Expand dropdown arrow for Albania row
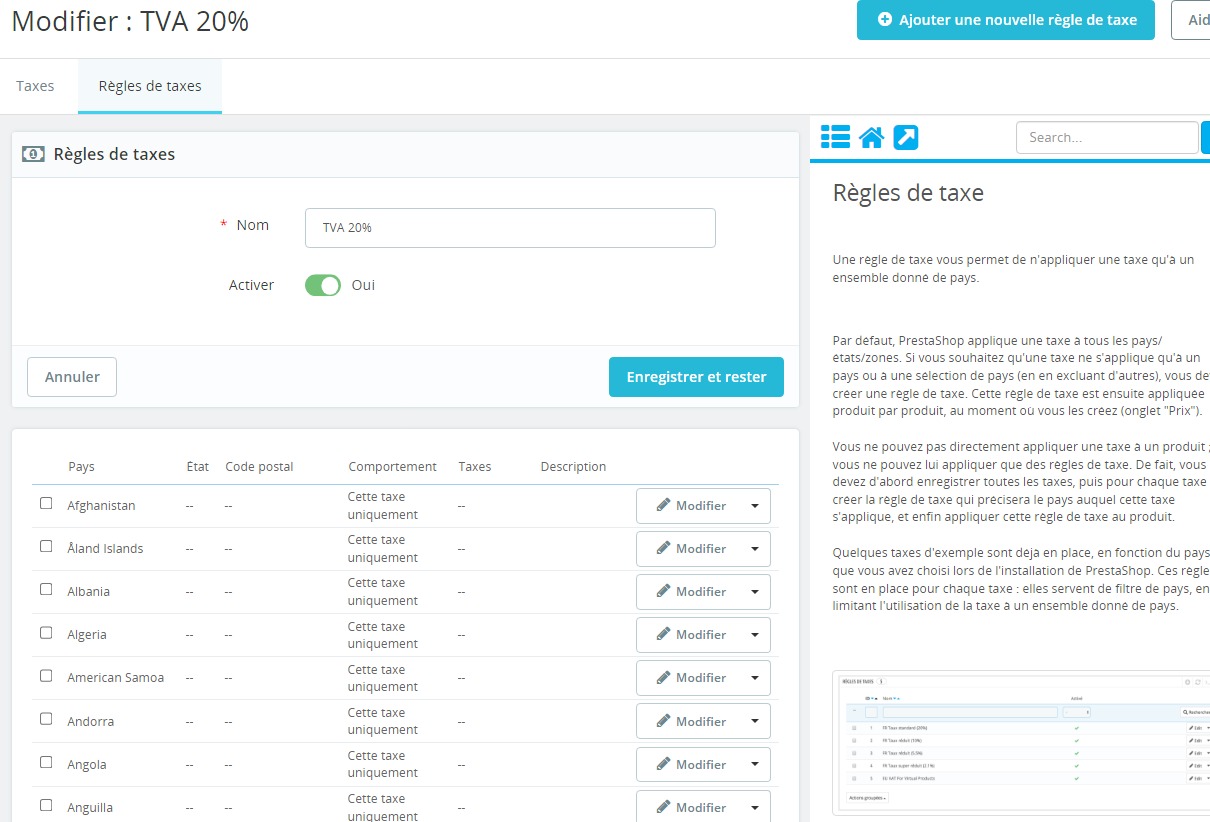Screen dimensions: 1210x822 tap(755, 592)
